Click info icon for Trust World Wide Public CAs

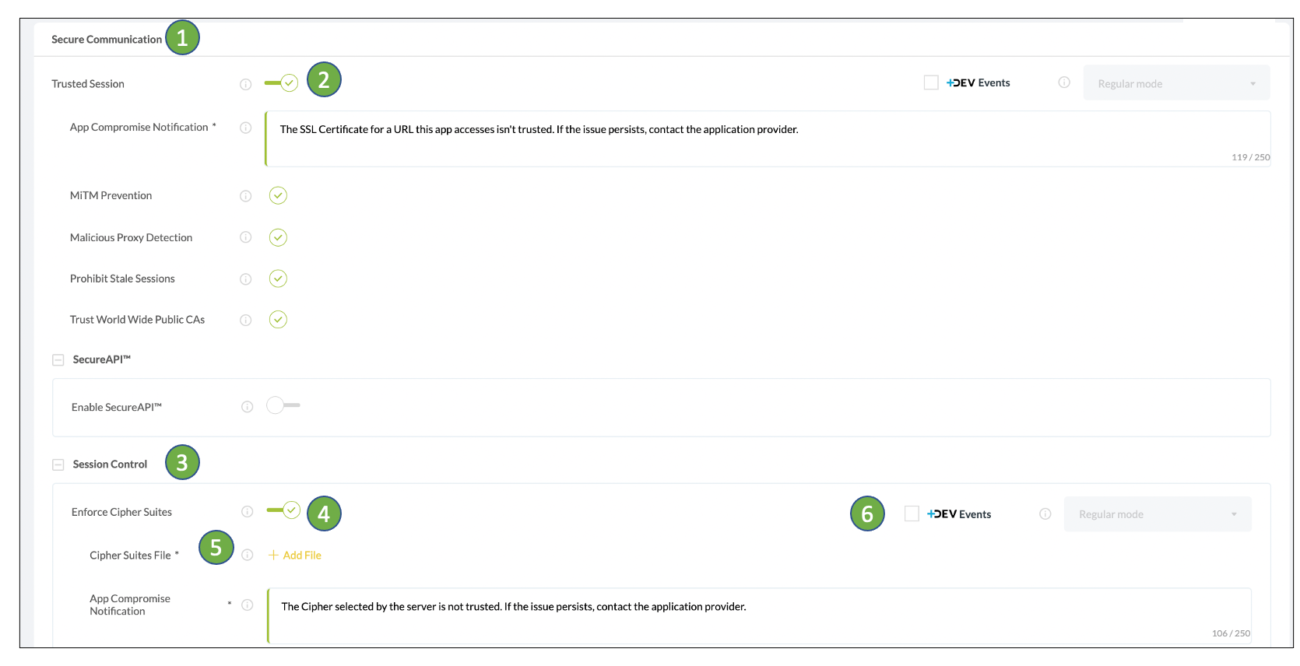click(x=245, y=320)
